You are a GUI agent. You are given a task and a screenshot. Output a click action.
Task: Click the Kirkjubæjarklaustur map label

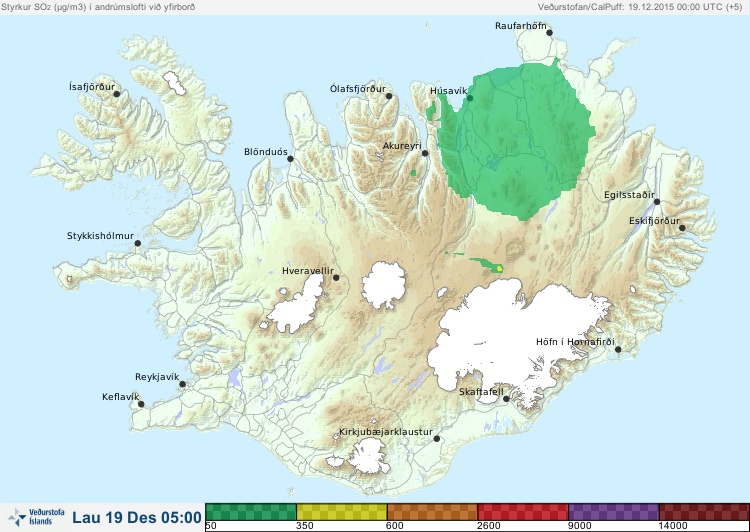tap(386, 432)
